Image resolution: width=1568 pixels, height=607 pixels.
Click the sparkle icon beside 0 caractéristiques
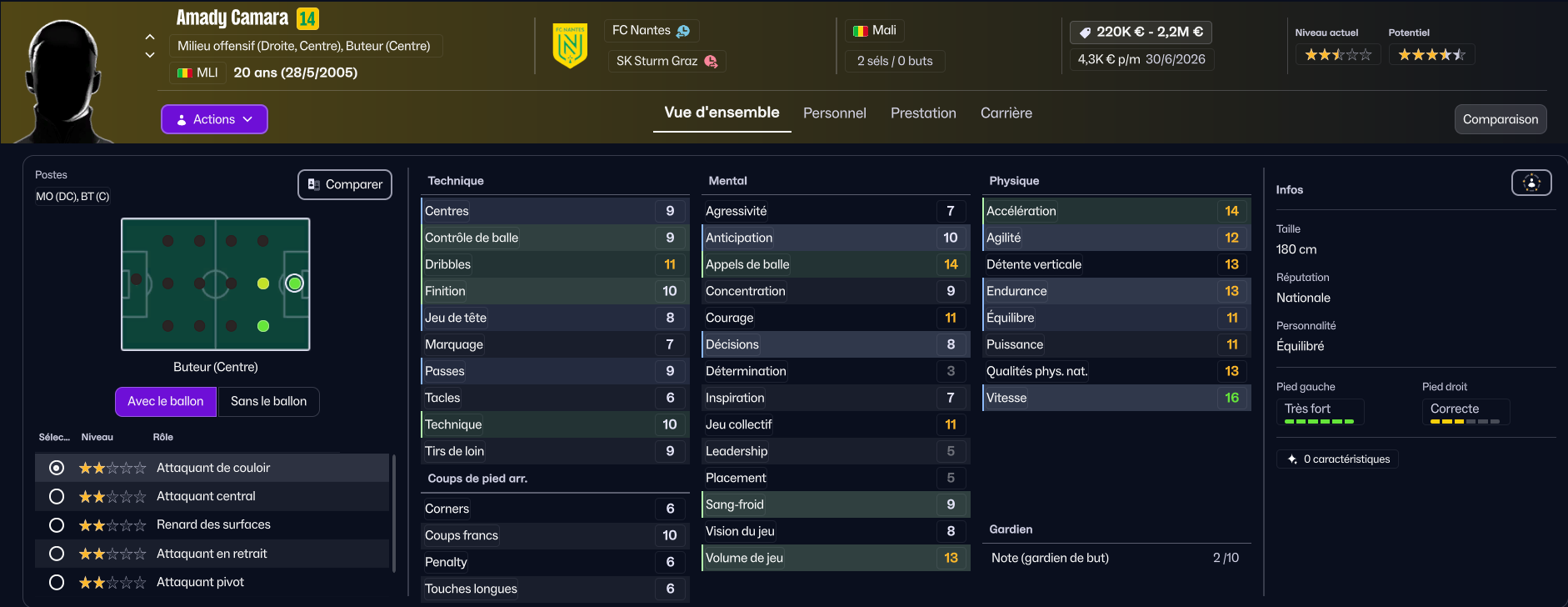coord(1292,459)
